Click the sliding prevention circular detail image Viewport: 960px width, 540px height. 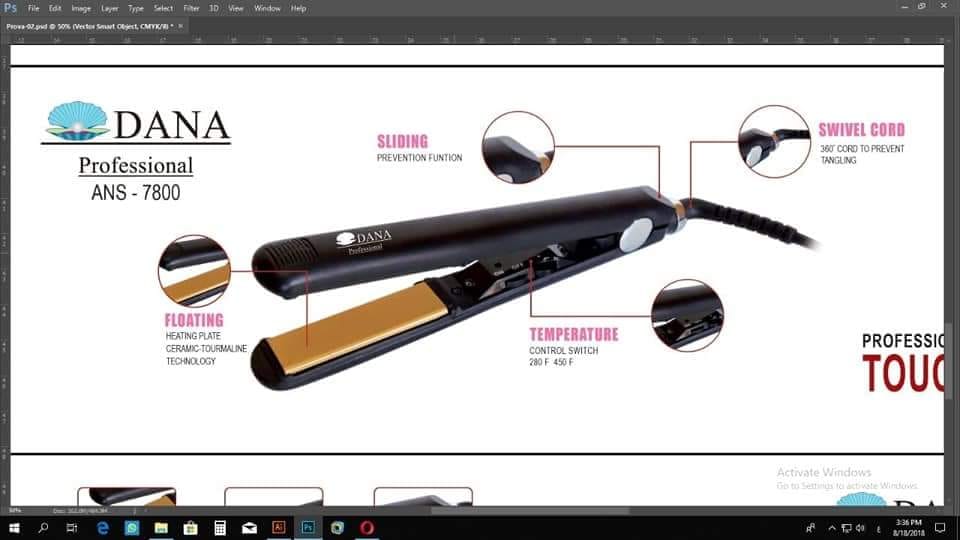(518, 147)
